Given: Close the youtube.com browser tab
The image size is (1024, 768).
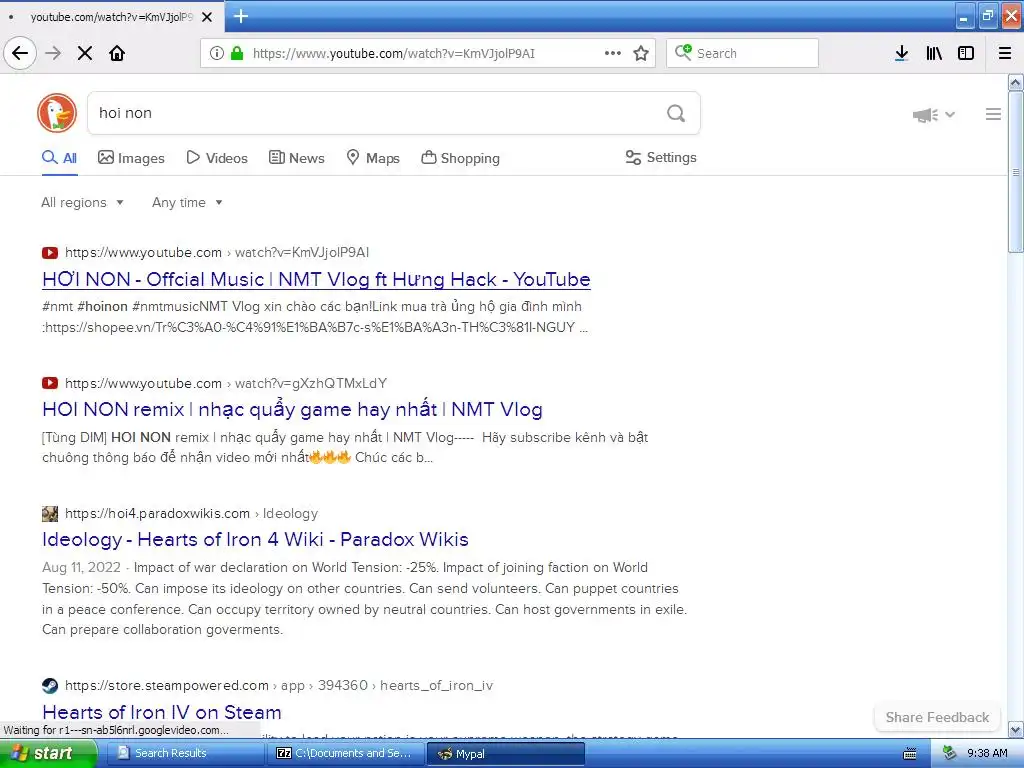Looking at the screenshot, I should (207, 17).
